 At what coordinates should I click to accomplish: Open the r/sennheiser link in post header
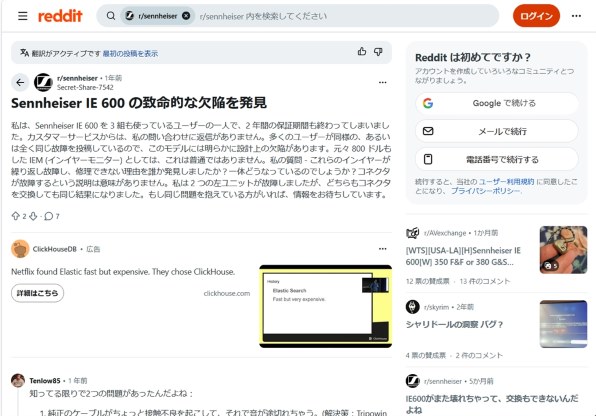(x=77, y=78)
